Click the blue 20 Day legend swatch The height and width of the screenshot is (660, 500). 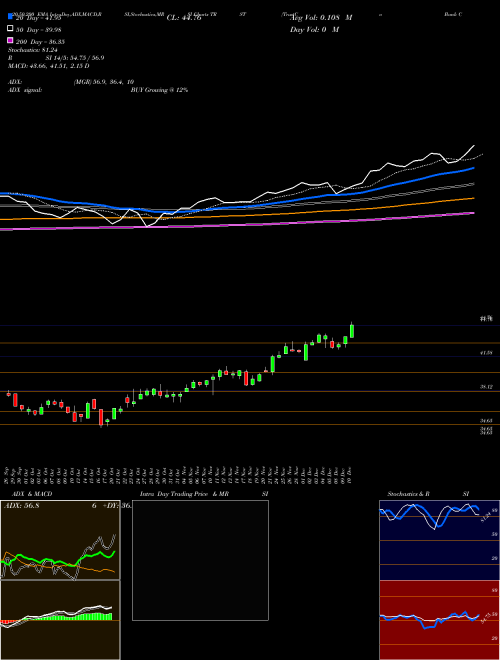click(10, 16)
